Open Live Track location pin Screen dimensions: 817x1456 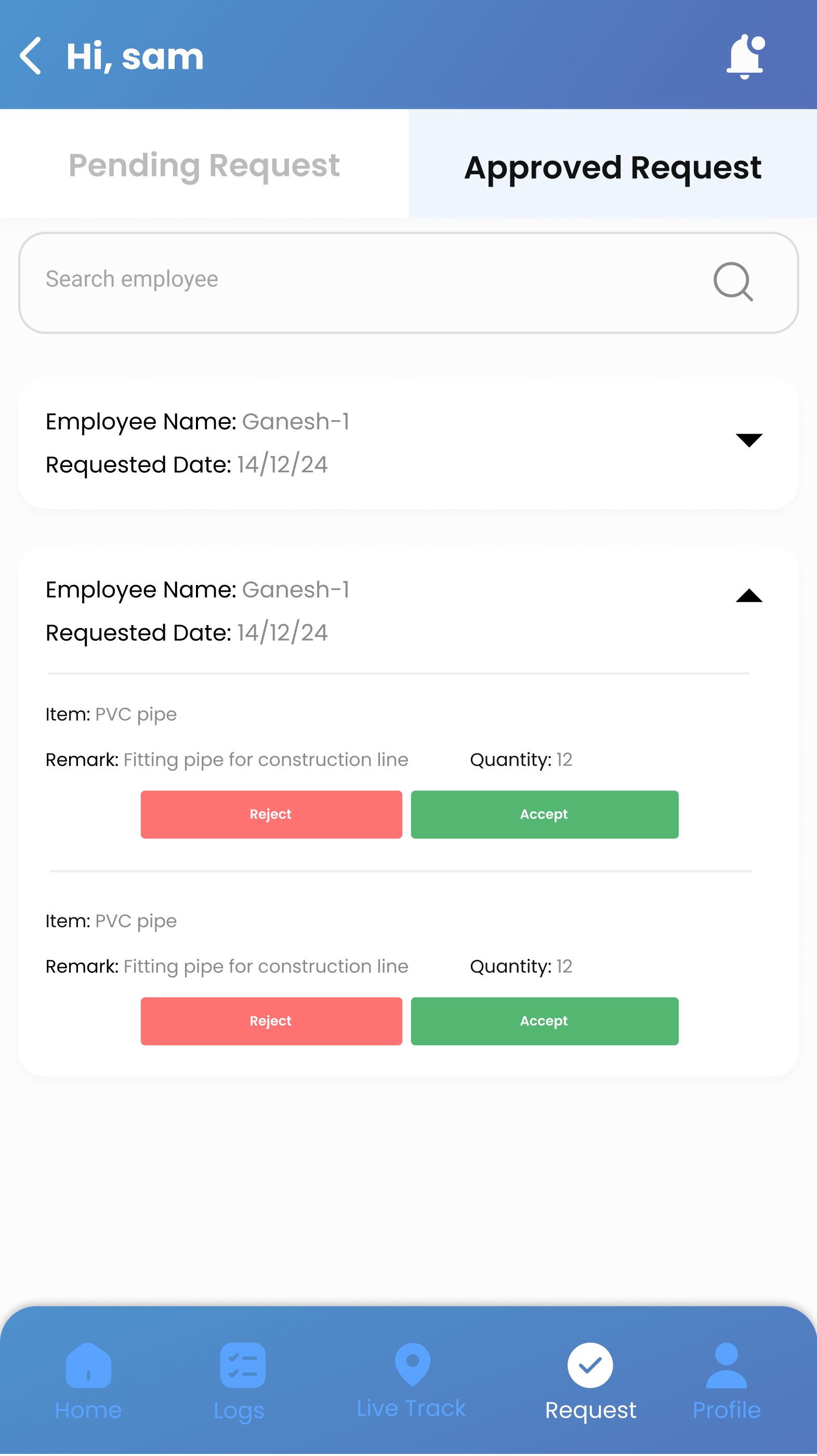pos(413,1364)
